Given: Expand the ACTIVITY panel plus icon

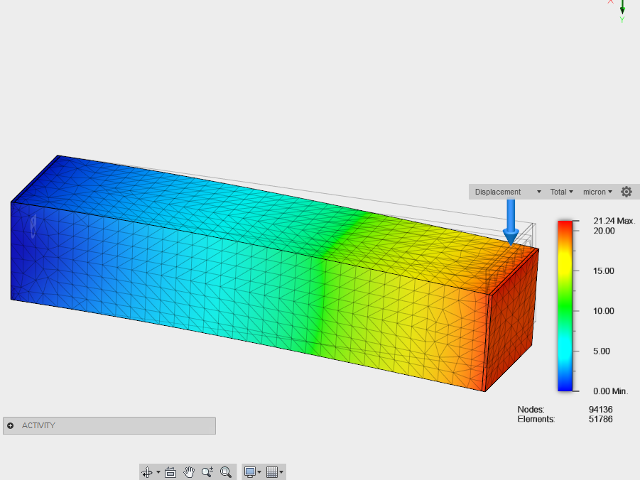Looking at the screenshot, I should [x=10, y=426].
